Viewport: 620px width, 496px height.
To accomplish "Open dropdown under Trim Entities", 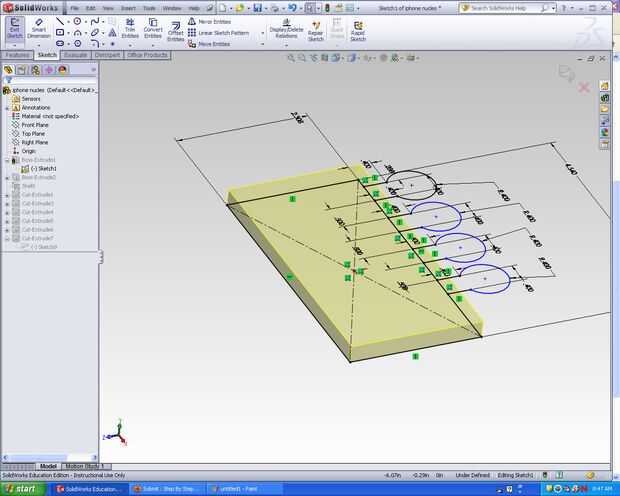I will pyautogui.click(x=130, y=45).
